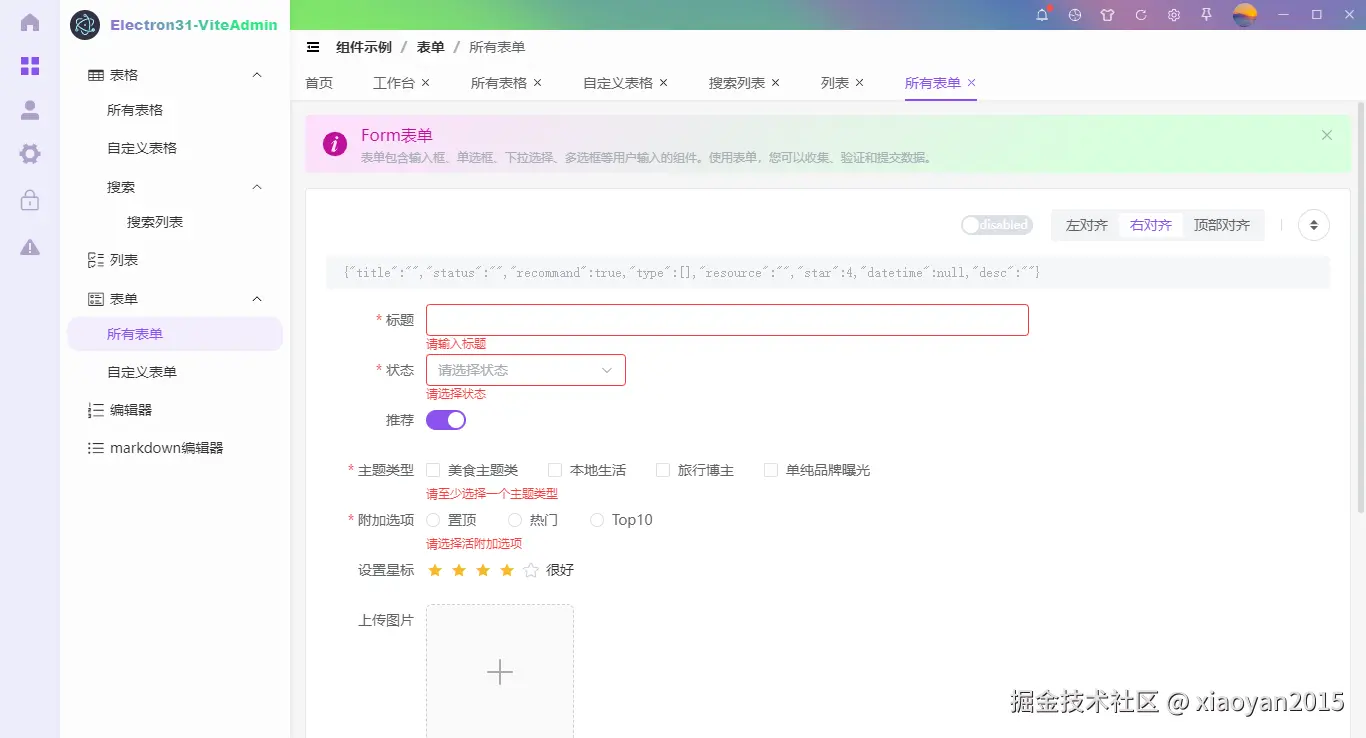This screenshot has width=1366, height=738.
Task: Open settings gear in the title bar
Action: [x=1174, y=15]
